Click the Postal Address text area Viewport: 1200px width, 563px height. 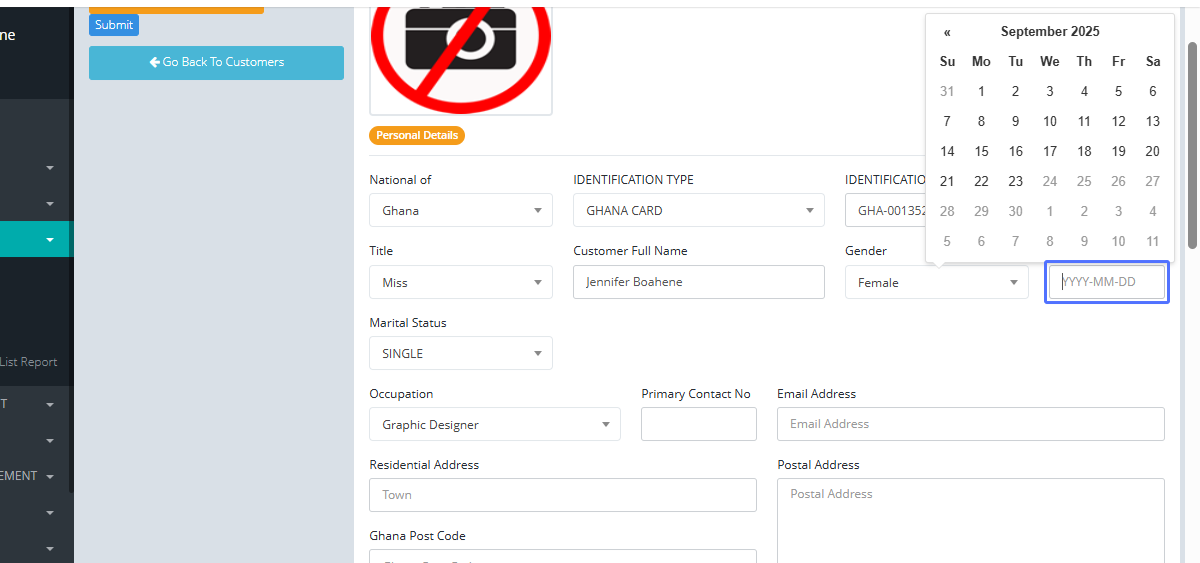970,520
